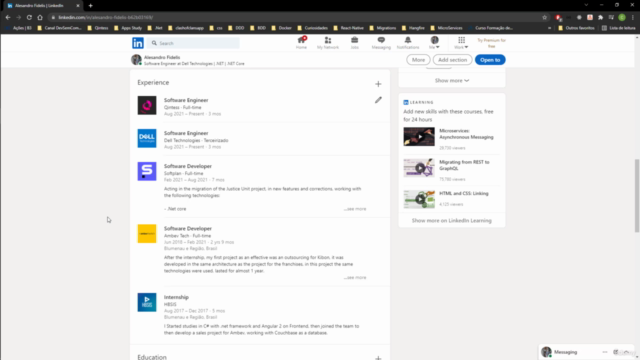This screenshot has width=640, height=360.
Task: Click the page vertical scrollbar
Action: tap(637, 196)
